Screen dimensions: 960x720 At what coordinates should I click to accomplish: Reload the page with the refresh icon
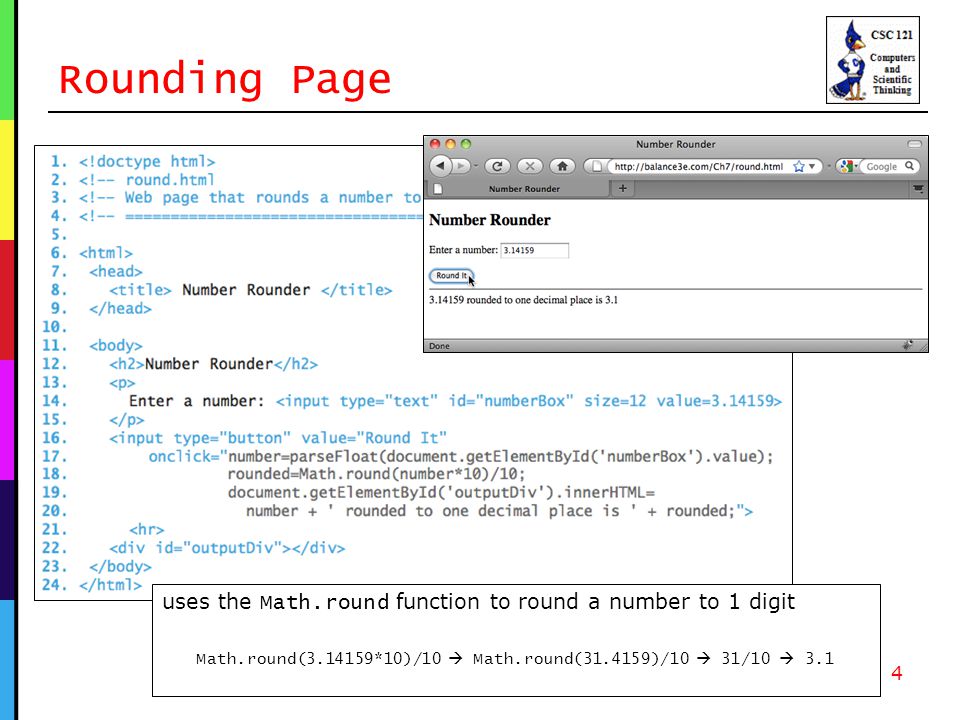(497, 166)
